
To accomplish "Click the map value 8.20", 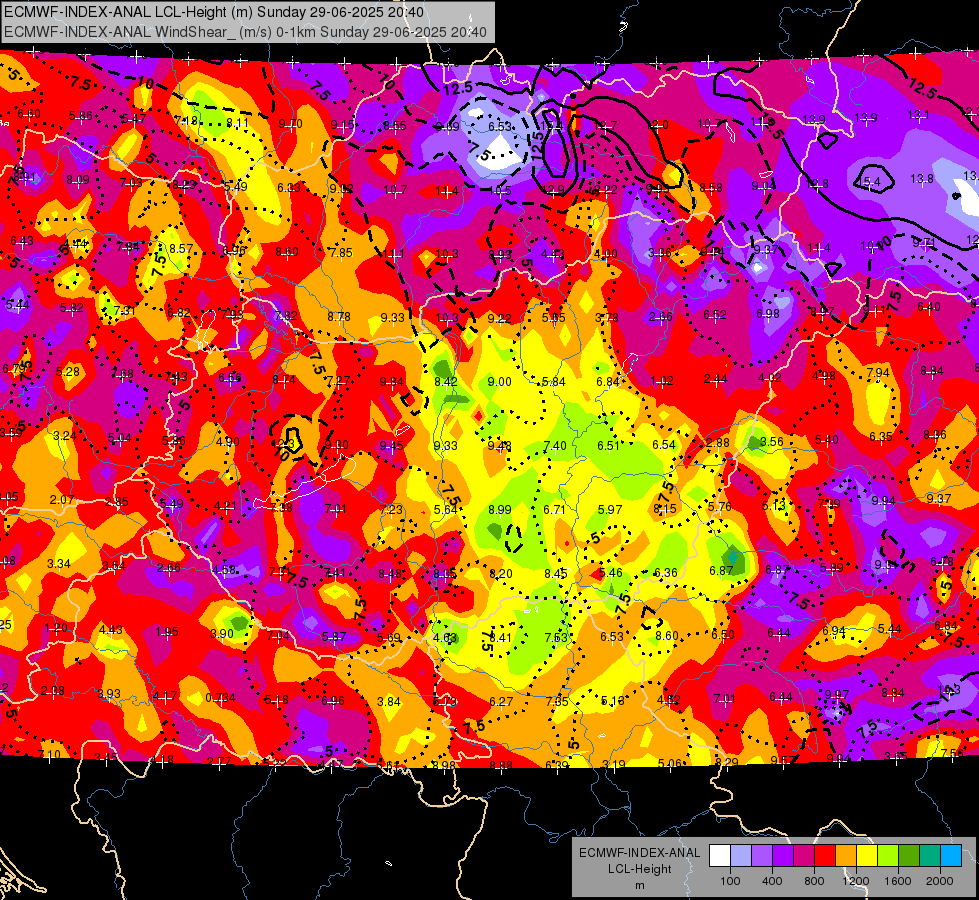I will [x=501, y=573].
